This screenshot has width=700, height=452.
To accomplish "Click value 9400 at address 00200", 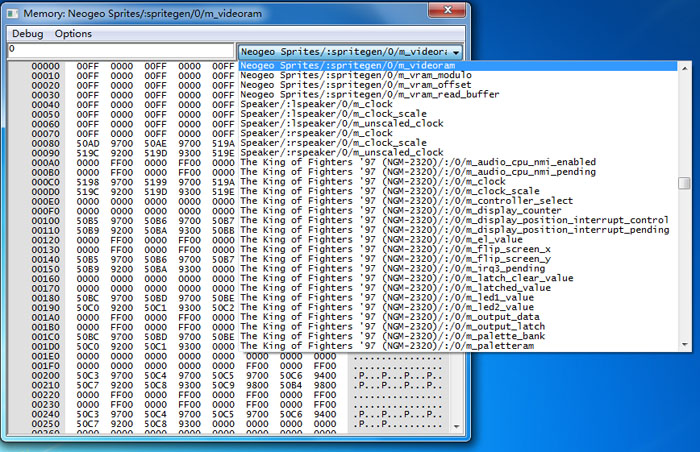I will click(x=325, y=376).
